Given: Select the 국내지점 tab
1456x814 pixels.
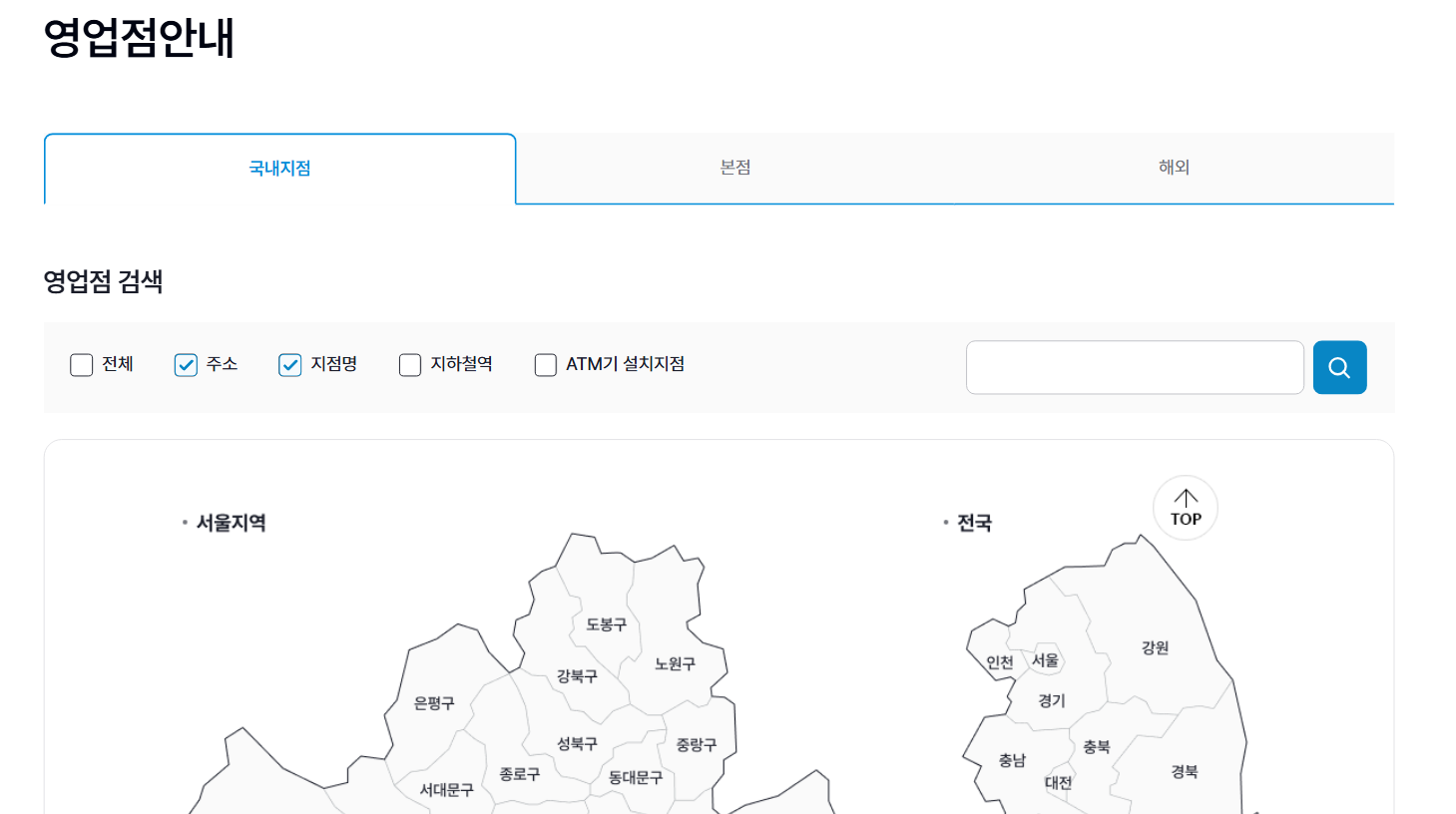Looking at the screenshot, I should pyautogui.click(x=278, y=168).
